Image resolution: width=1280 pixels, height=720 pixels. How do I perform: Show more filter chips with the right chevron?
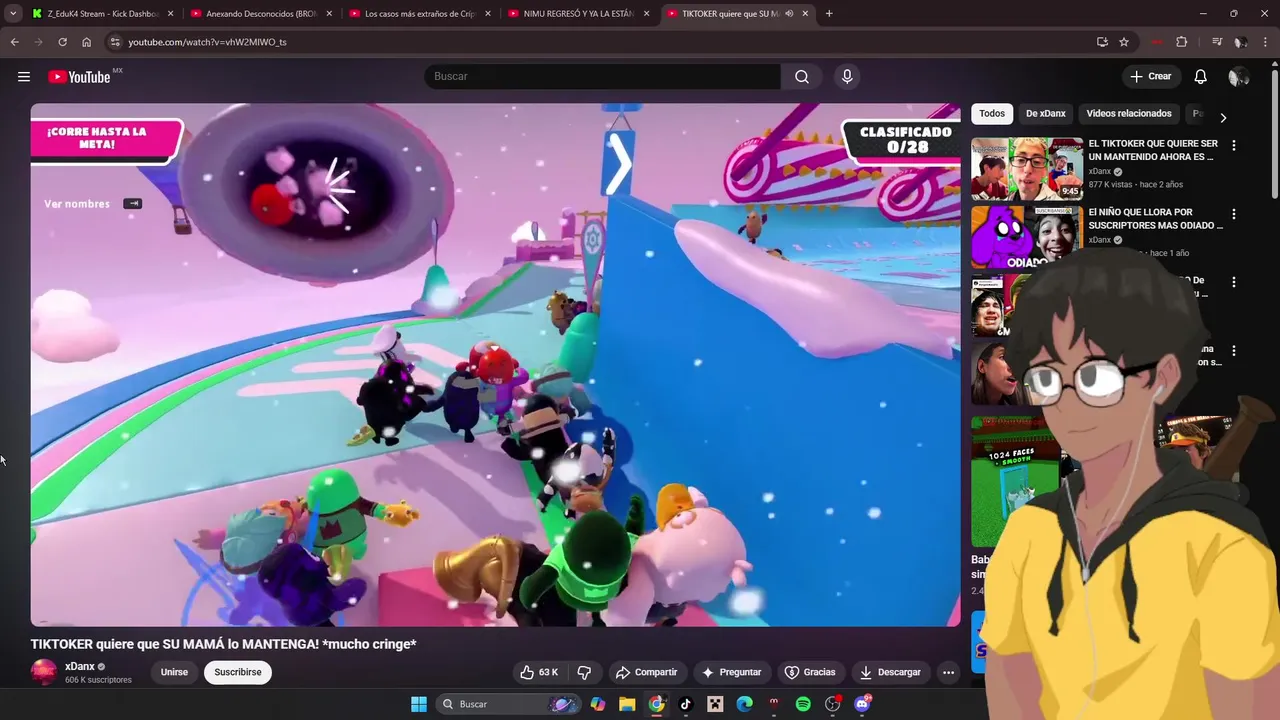click(x=1222, y=117)
